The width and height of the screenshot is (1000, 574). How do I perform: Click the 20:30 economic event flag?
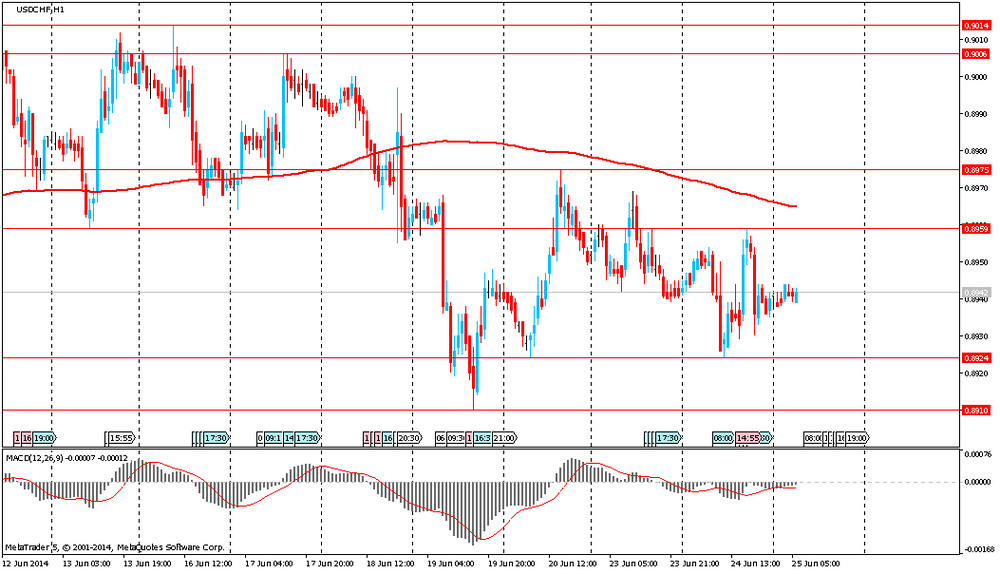point(409,438)
